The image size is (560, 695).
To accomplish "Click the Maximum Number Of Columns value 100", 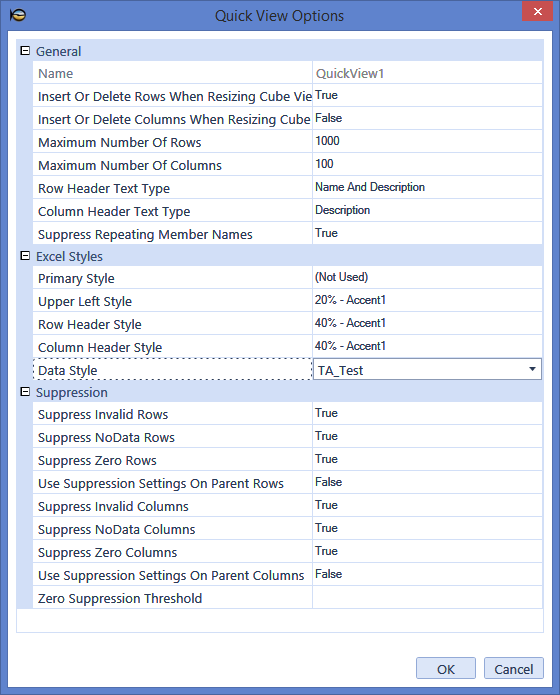I will [x=427, y=164].
